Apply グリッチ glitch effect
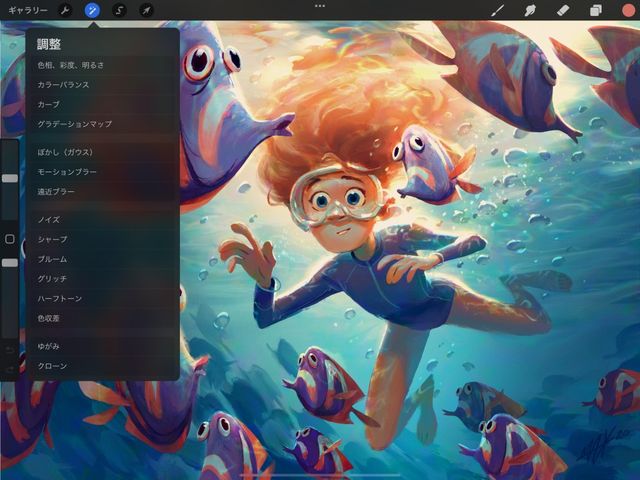The width and height of the screenshot is (640, 480). pos(103,279)
